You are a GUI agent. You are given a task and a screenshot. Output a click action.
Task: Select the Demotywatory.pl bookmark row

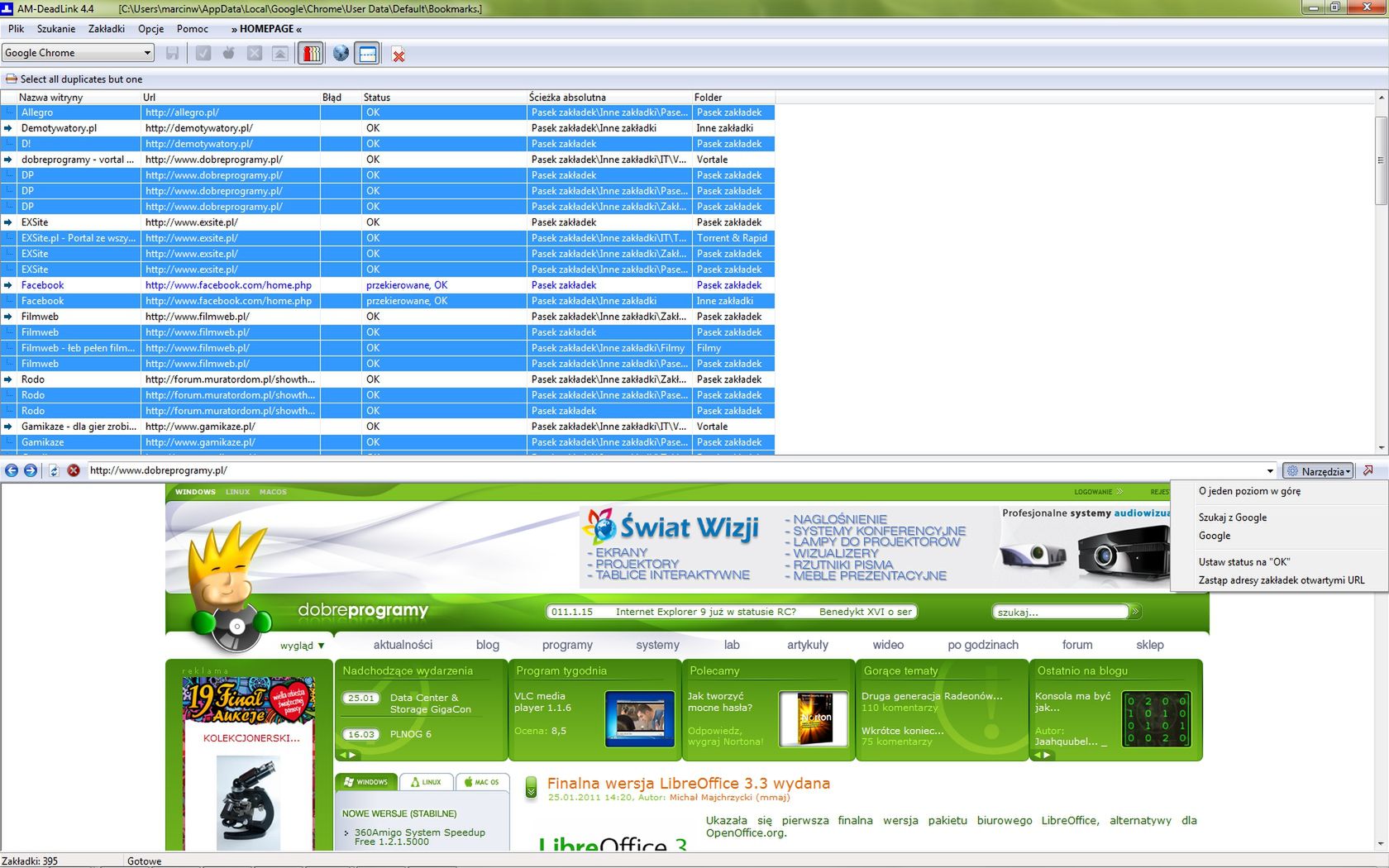coord(388,128)
